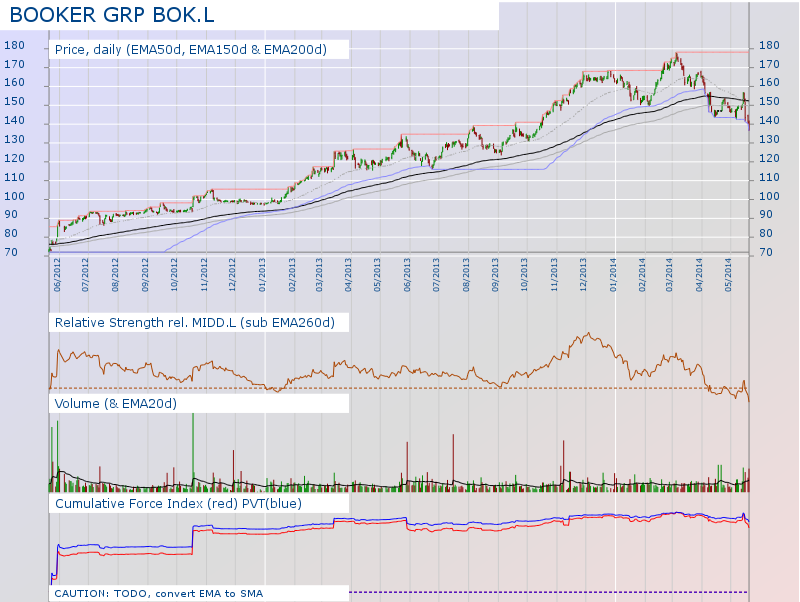The width and height of the screenshot is (800, 602).
Task: Click the 12/2012 date axis label
Action: tap(233, 275)
